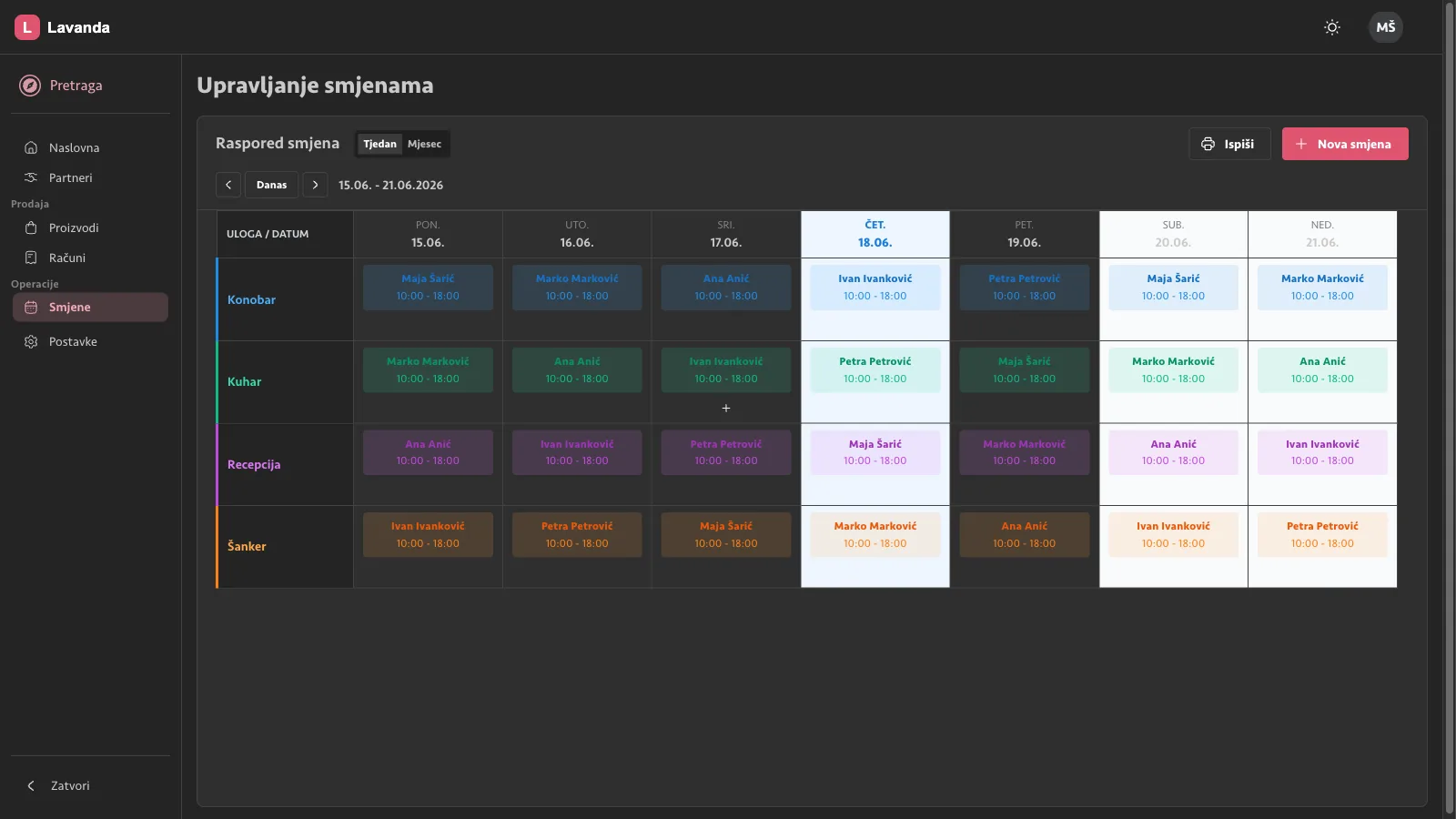Viewport: 1456px width, 819px height.
Task: Go to previous week with left chevron
Action: click(228, 185)
